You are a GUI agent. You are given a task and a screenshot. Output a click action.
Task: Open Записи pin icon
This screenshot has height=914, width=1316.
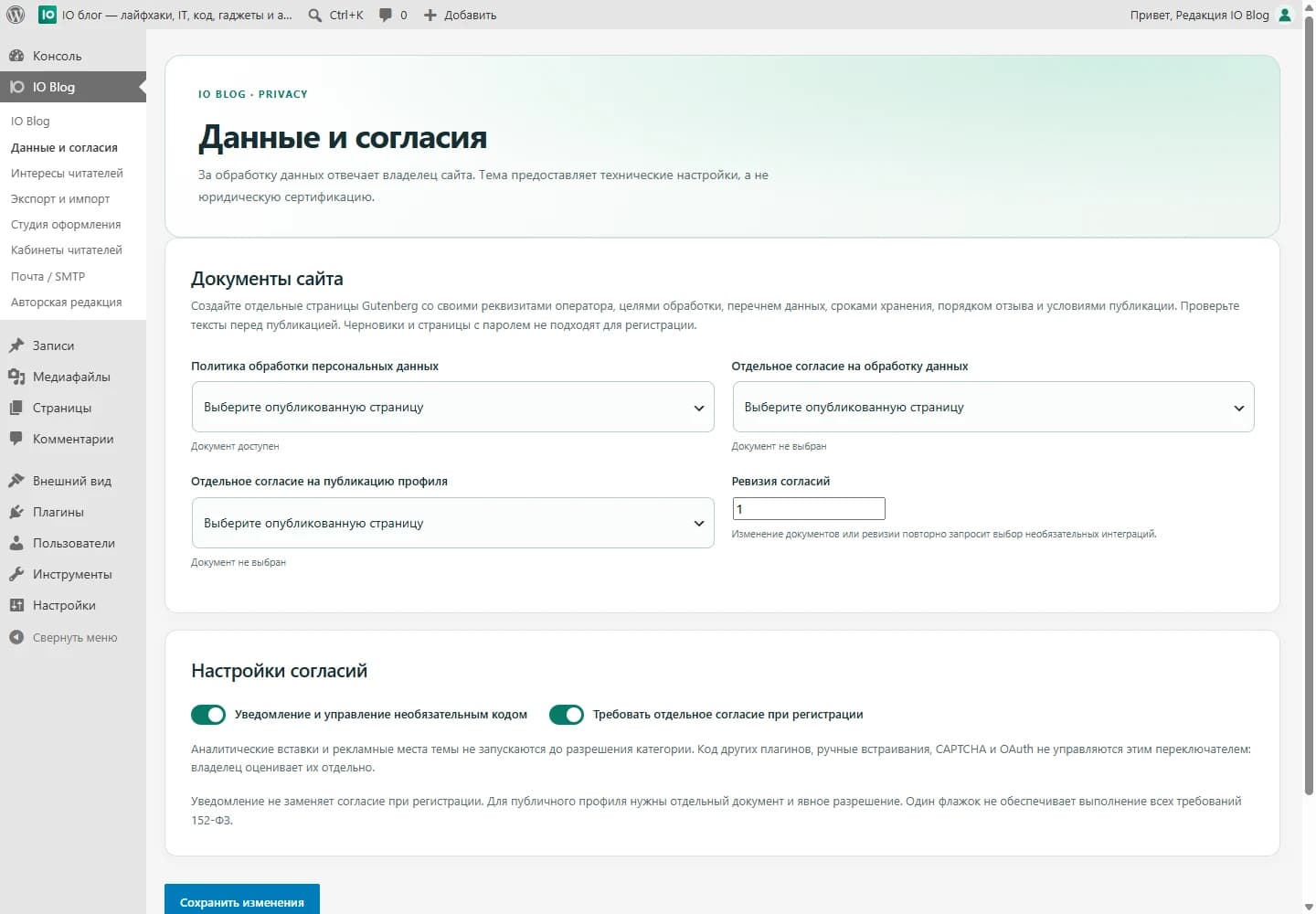point(16,345)
